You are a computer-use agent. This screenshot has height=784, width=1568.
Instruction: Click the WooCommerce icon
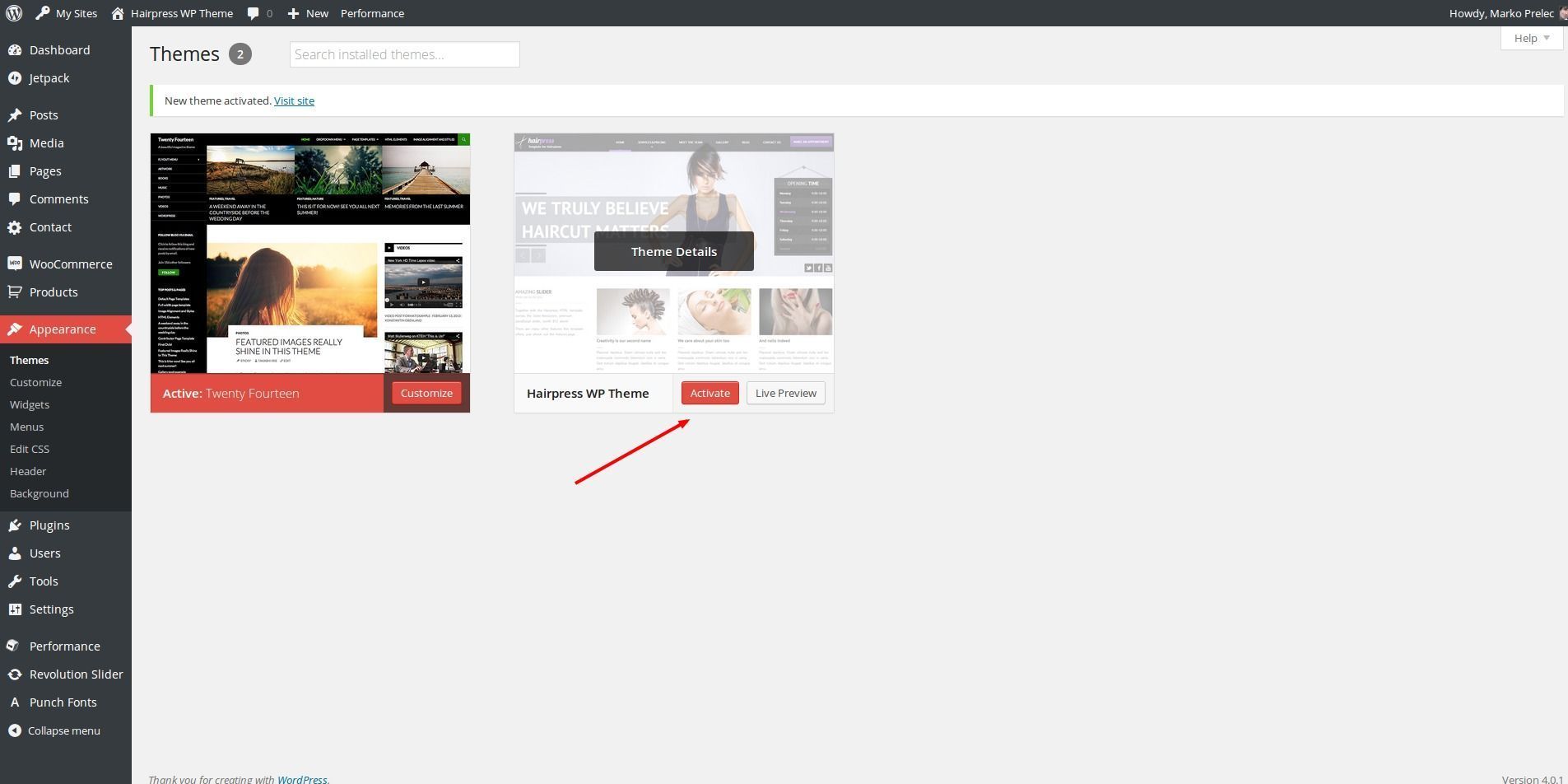(15, 264)
